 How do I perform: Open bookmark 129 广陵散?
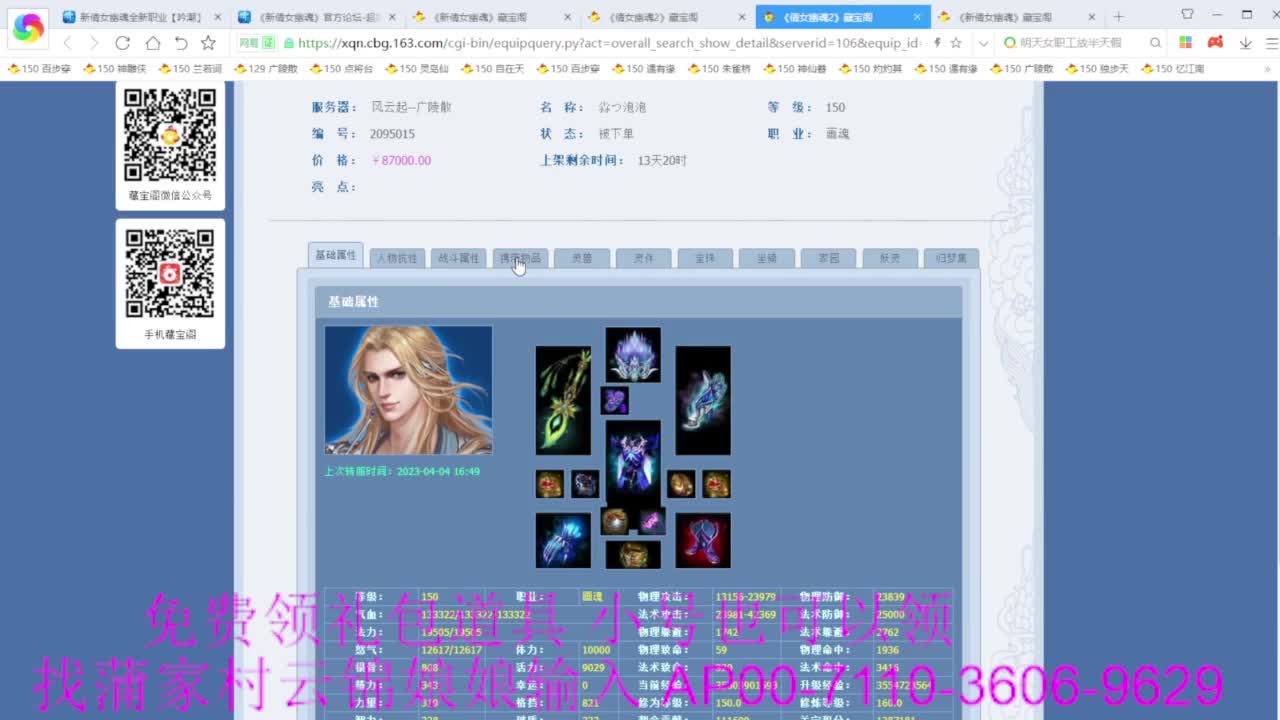(266, 68)
